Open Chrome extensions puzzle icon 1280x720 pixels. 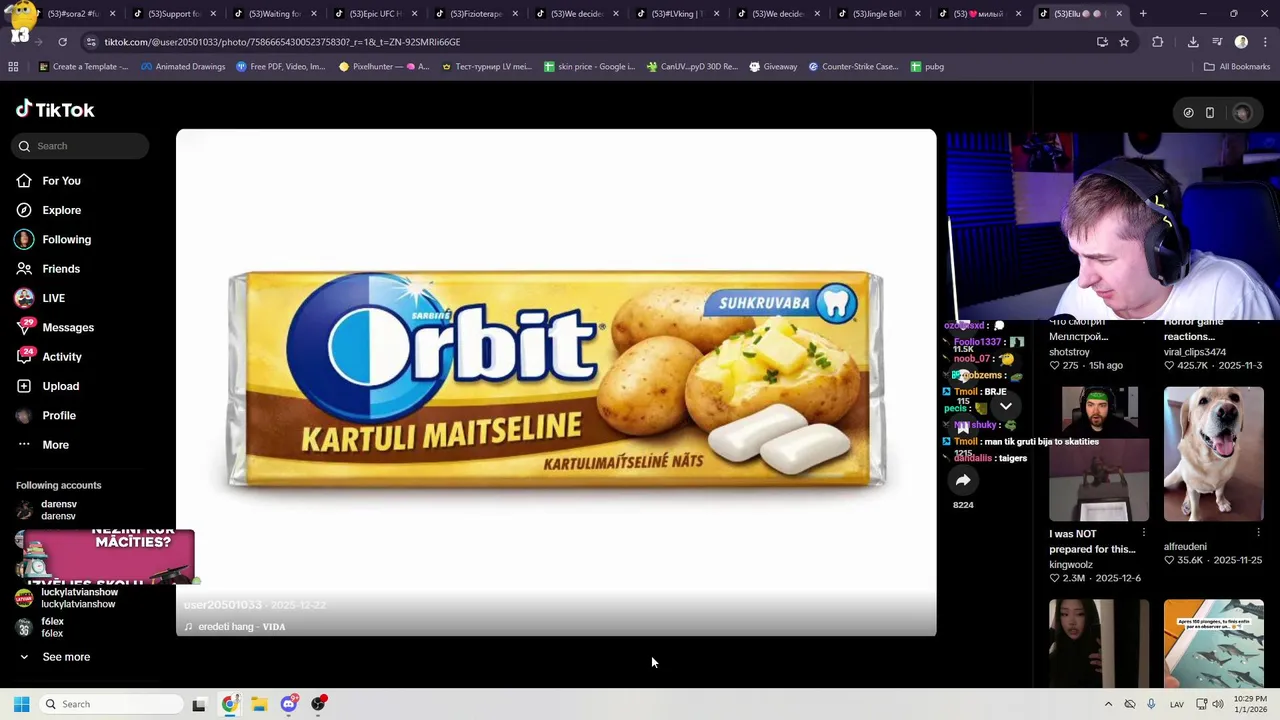click(x=1158, y=42)
